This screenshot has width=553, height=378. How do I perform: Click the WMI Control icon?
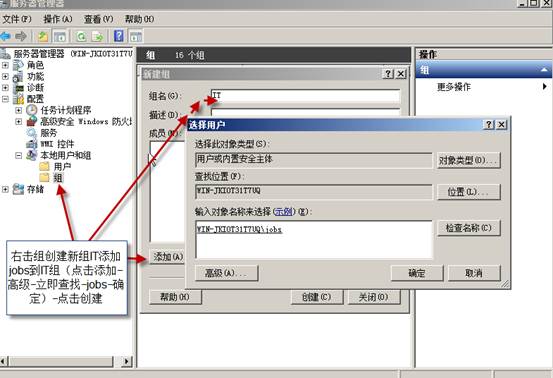click(31, 144)
